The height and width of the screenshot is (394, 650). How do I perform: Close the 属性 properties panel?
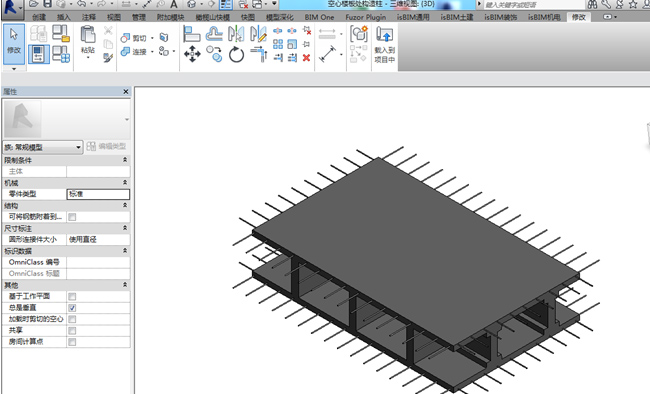coord(126,92)
